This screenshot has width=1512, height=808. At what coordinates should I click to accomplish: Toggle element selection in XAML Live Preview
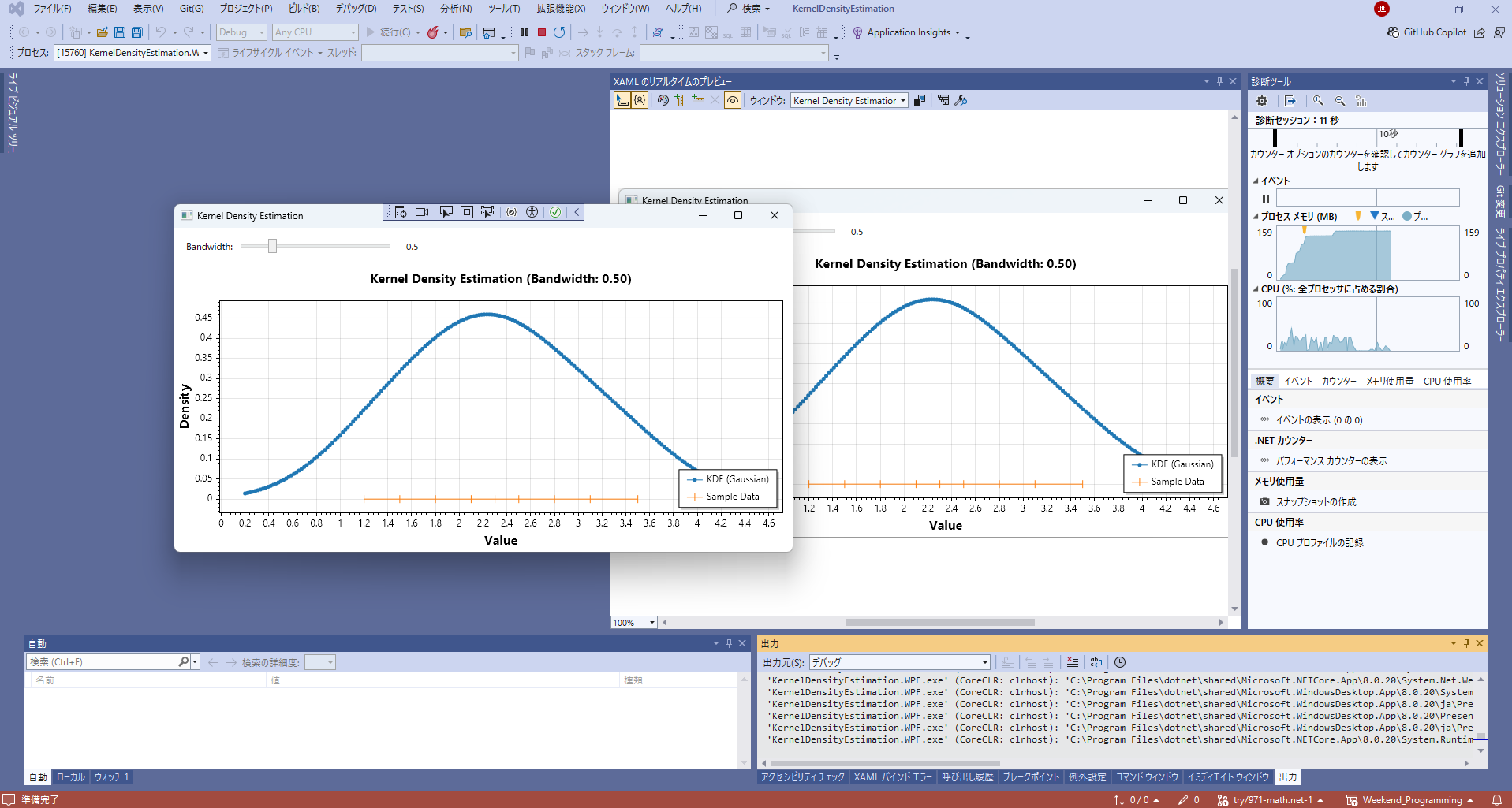coord(622,100)
